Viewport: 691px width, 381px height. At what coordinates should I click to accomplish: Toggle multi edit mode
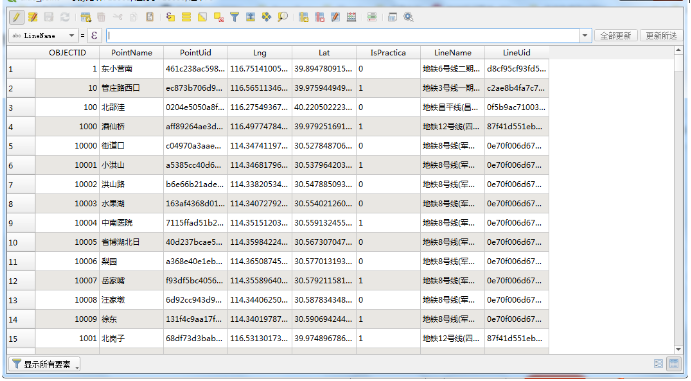[x=33, y=17]
